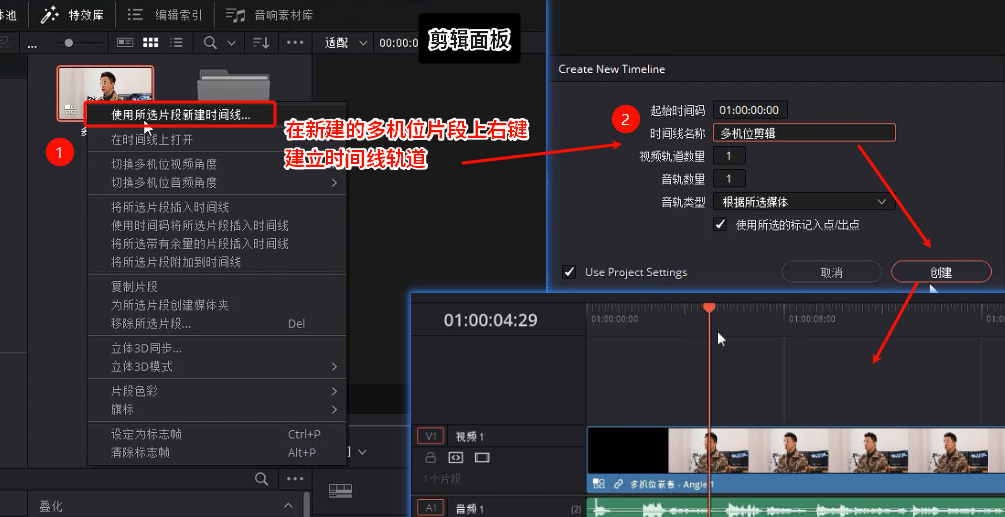Click the 音轨数量 number field
The height and width of the screenshot is (517, 1005).
729,179
